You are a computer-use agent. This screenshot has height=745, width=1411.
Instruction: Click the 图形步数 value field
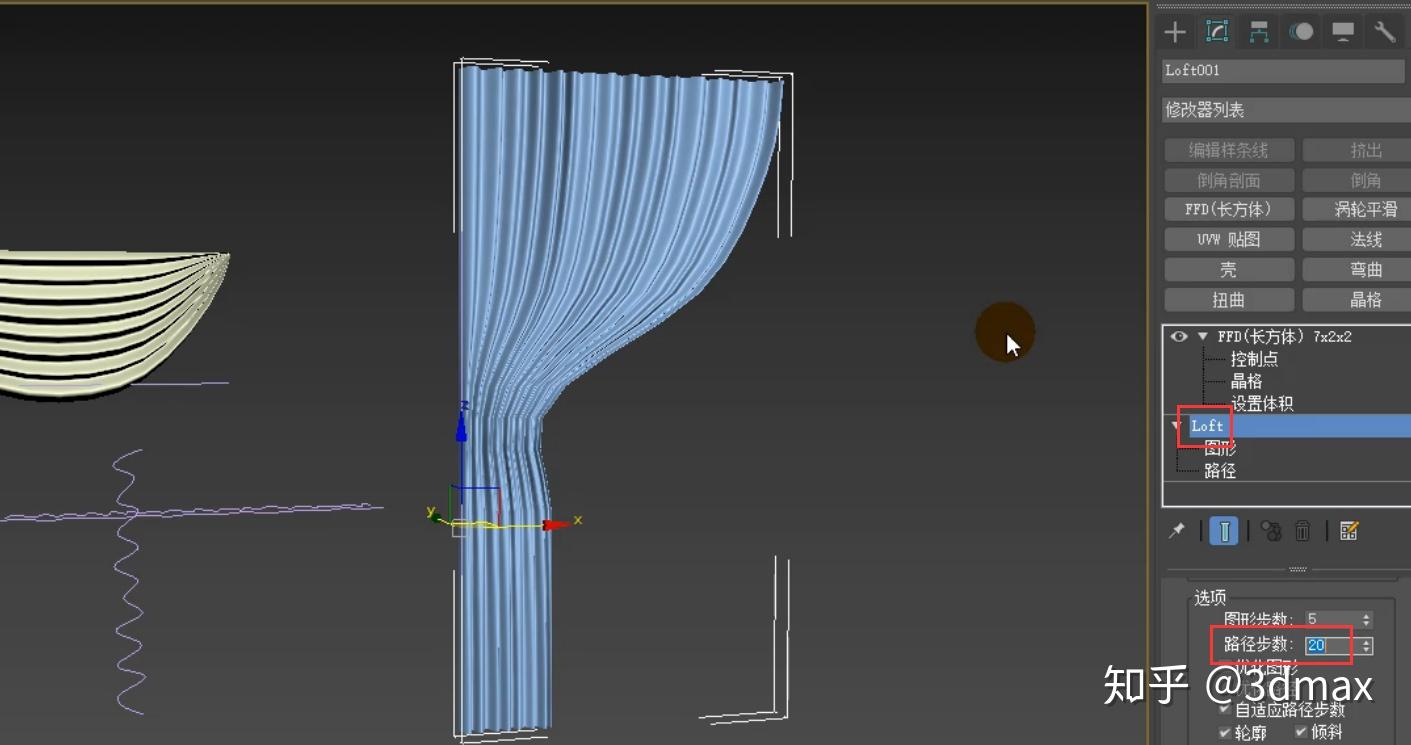[1331, 620]
